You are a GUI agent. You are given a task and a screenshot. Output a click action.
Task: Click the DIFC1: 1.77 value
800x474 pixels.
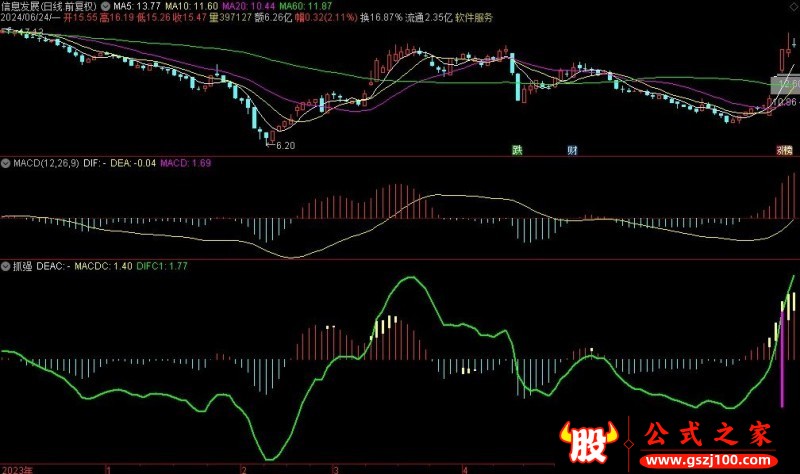pyautogui.click(x=162, y=266)
